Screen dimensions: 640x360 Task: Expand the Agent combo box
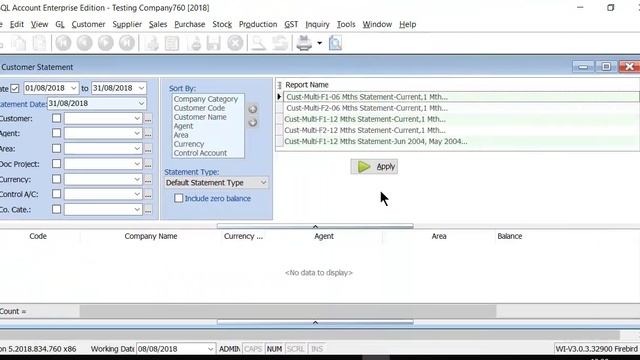pos(137,133)
